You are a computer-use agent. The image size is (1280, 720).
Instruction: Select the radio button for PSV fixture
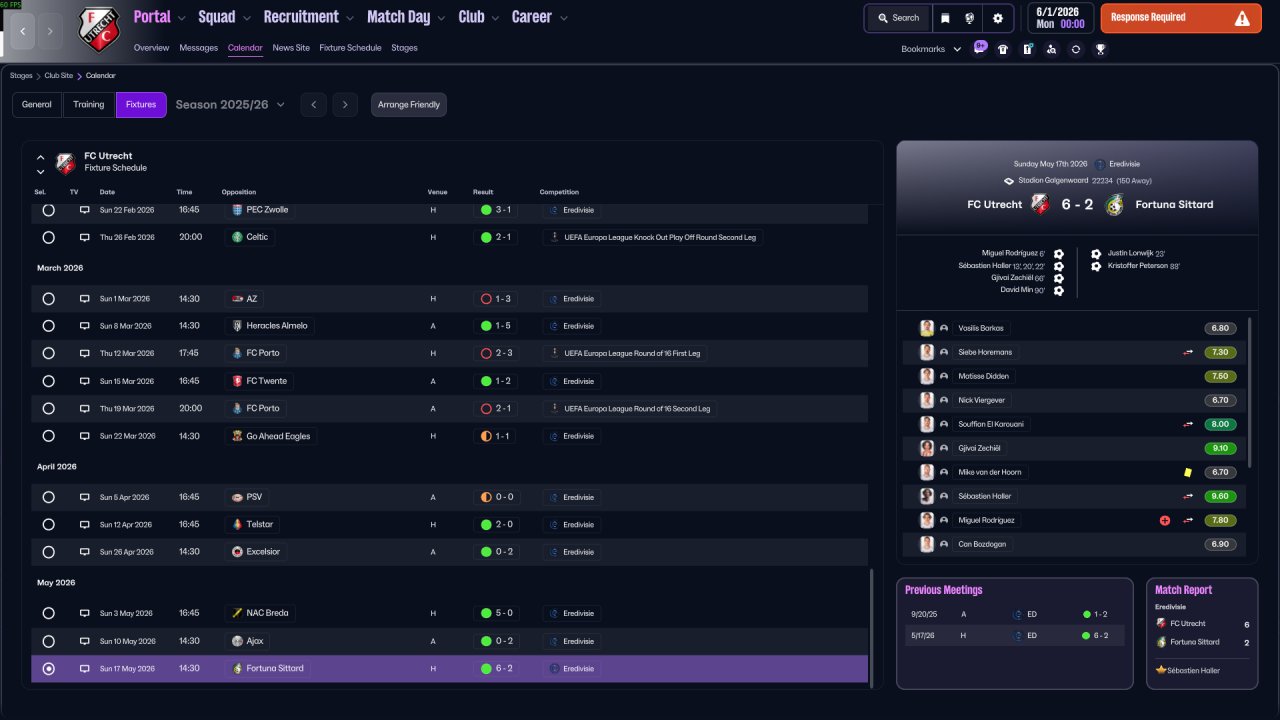[x=48, y=497]
